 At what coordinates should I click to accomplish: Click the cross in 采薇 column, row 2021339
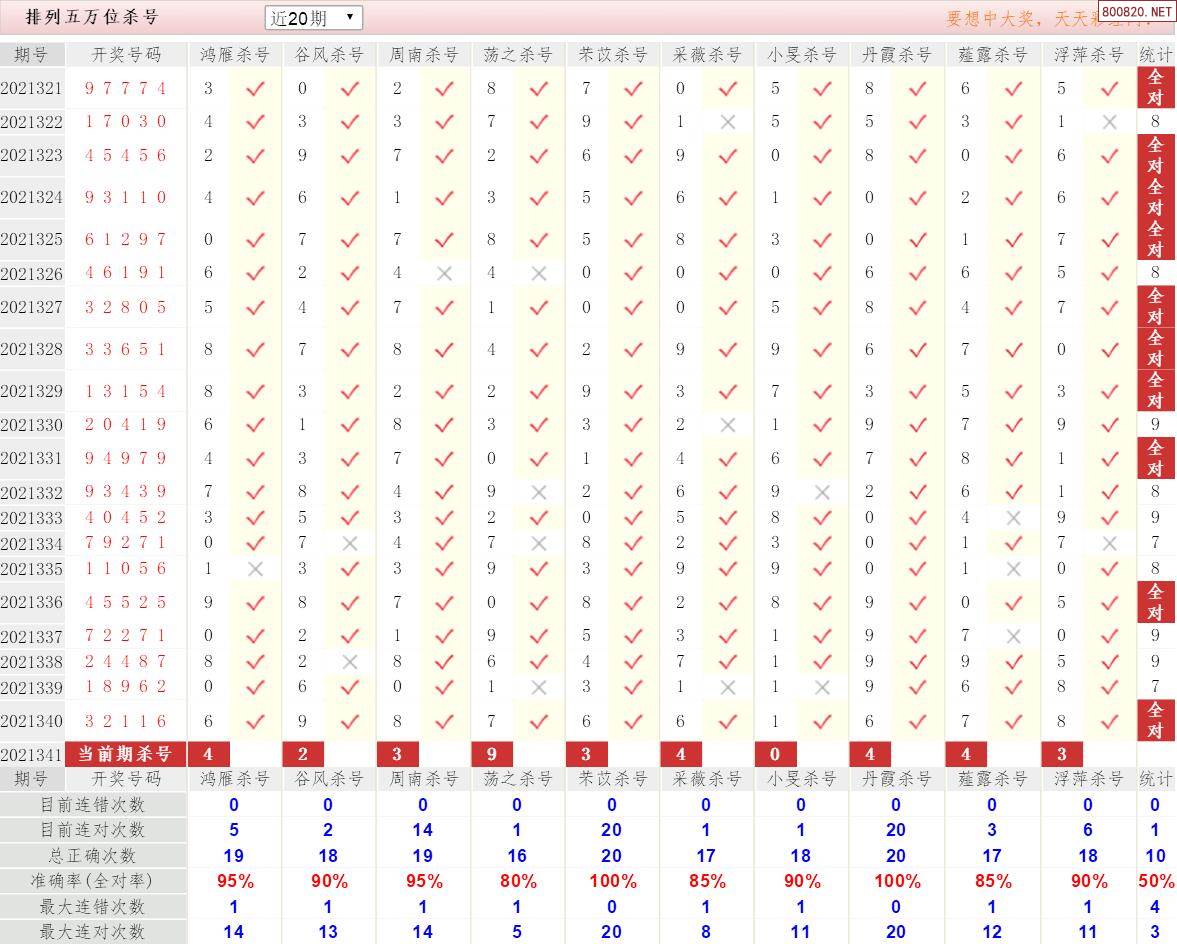pyautogui.click(x=727, y=687)
